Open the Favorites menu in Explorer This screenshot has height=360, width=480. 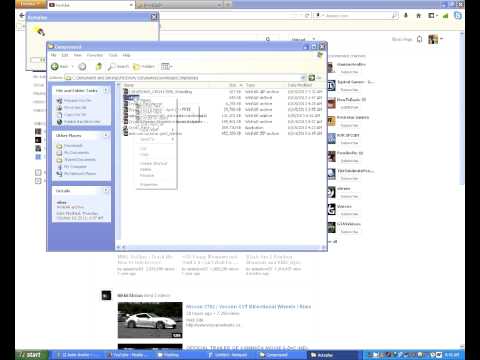point(95,55)
